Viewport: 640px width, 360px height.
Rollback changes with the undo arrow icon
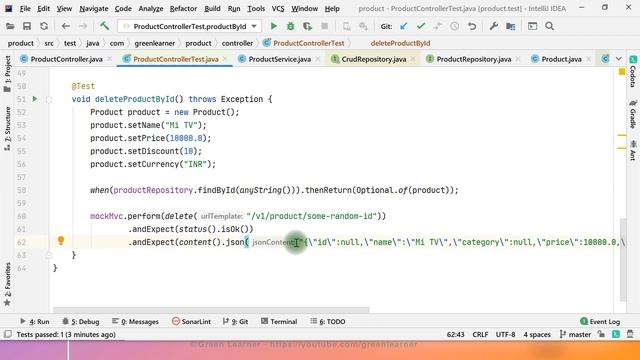coord(472,27)
